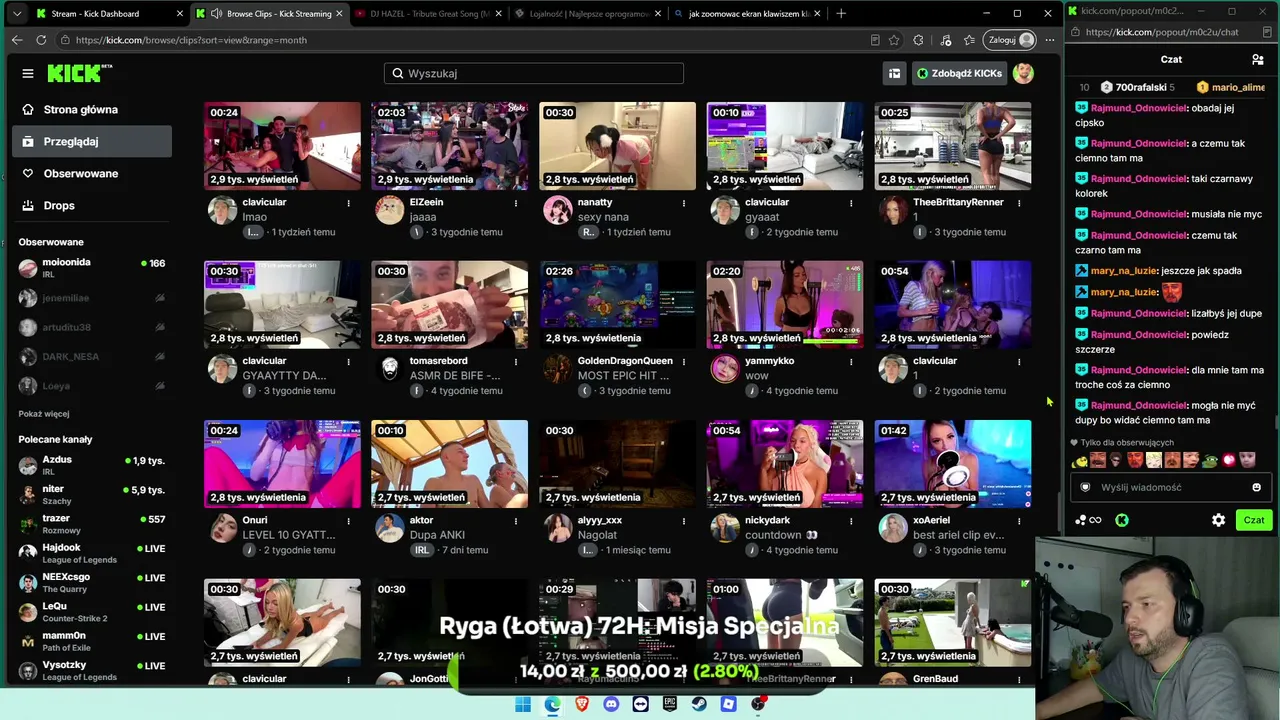Open options for nanatty's sexy nana clip

[x=684, y=203]
